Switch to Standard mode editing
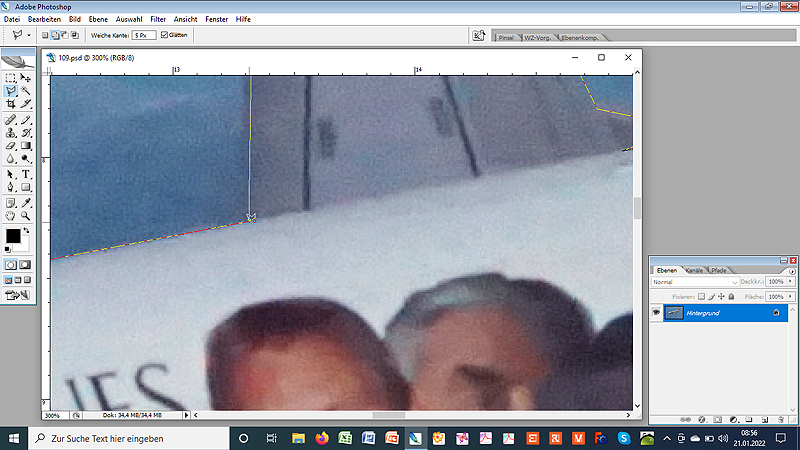 click(x=11, y=265)
